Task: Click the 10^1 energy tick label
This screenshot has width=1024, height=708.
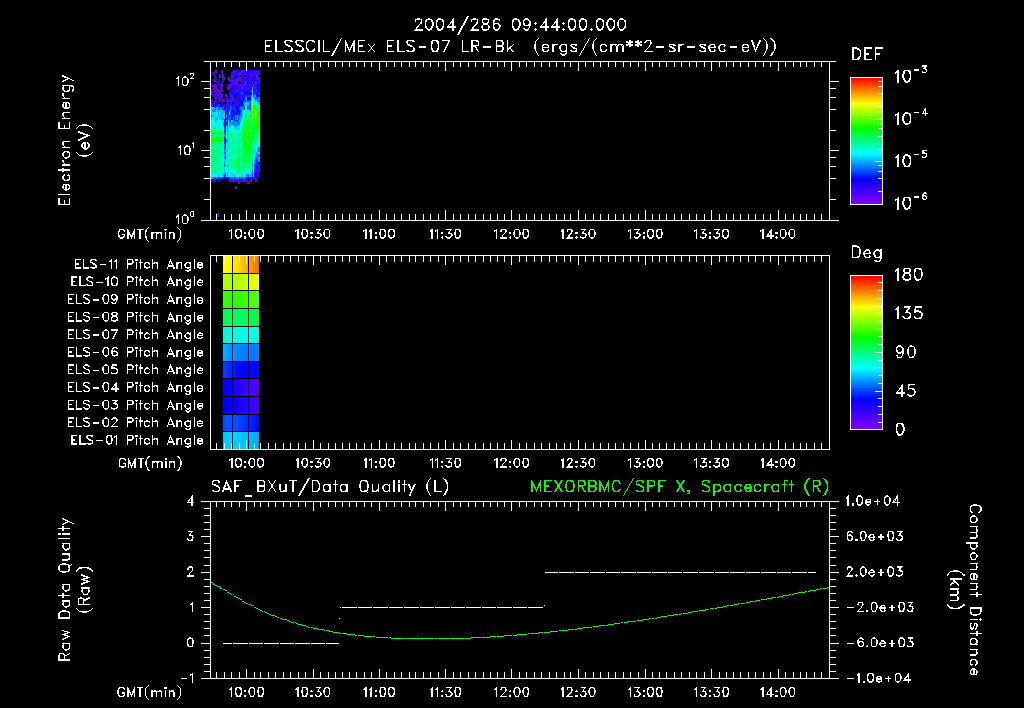Action: point(185,150)
